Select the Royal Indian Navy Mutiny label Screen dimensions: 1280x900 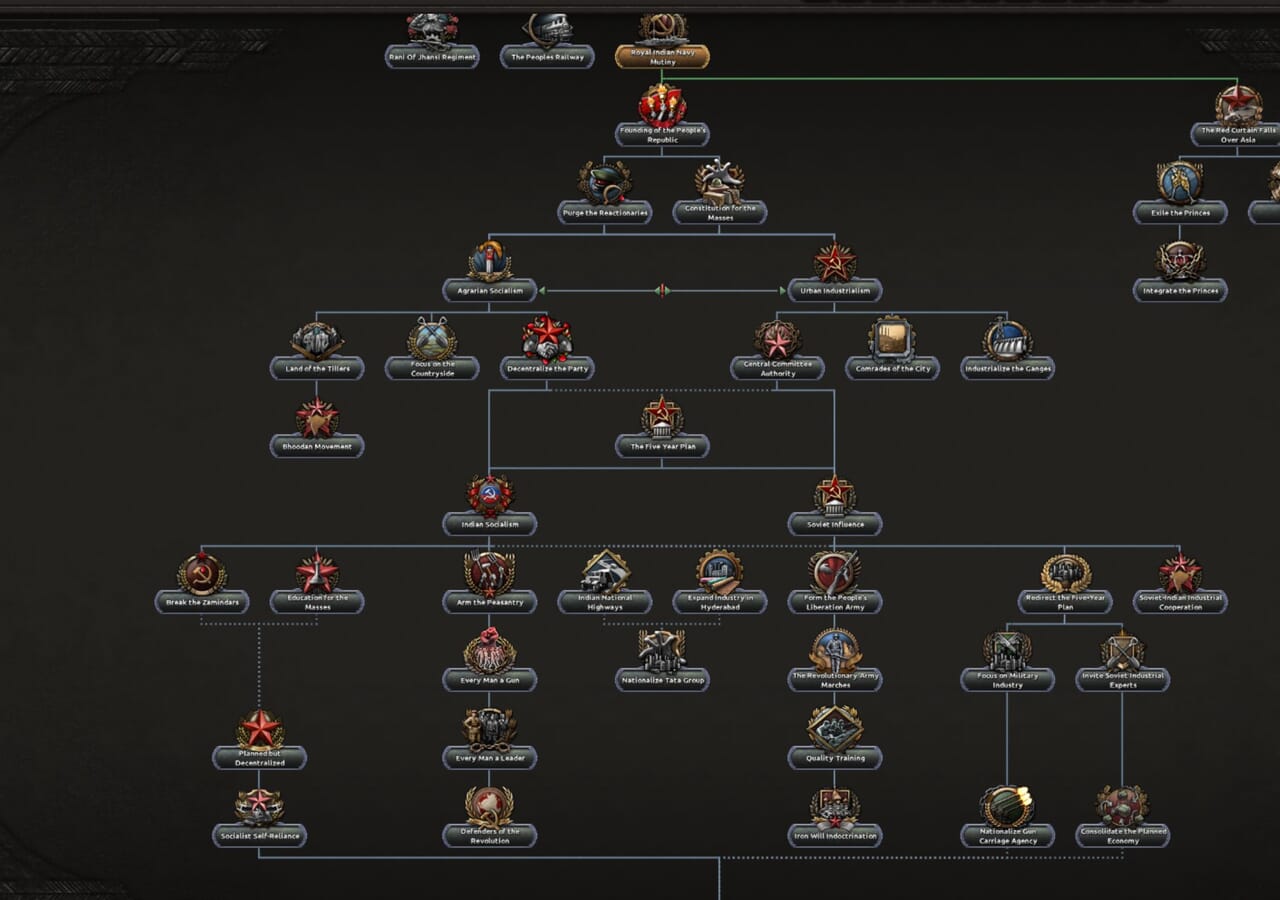662,57
